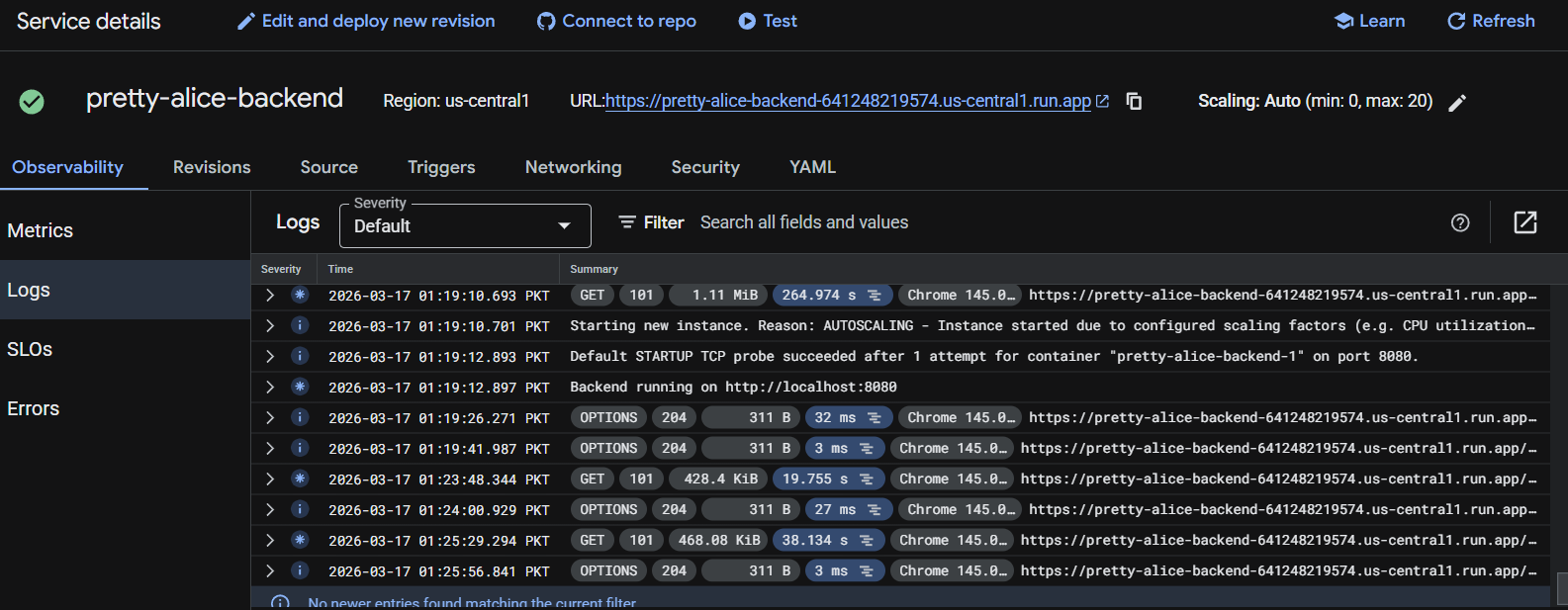Switch to the Revisions tab
This screenshot has width=1568, height=610.
[212, 167]
